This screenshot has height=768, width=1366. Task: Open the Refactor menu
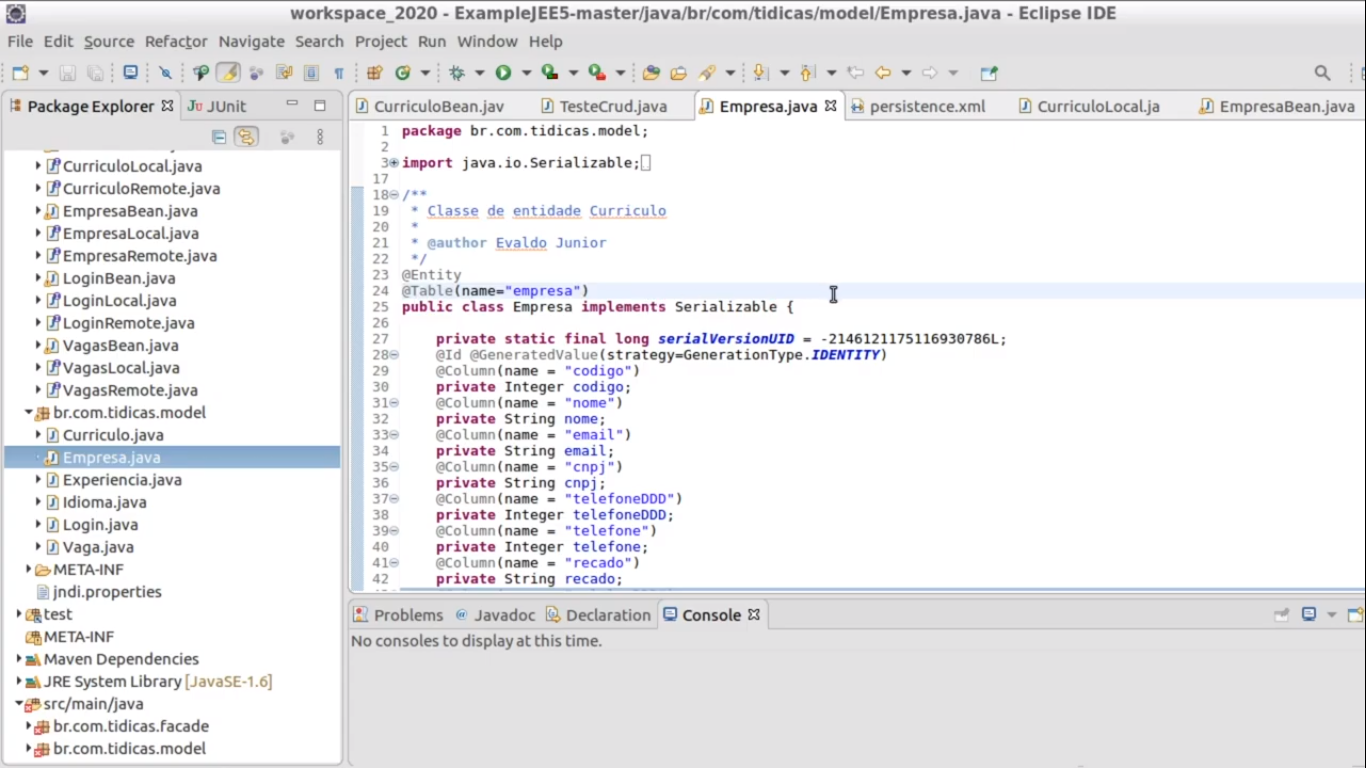176,41
